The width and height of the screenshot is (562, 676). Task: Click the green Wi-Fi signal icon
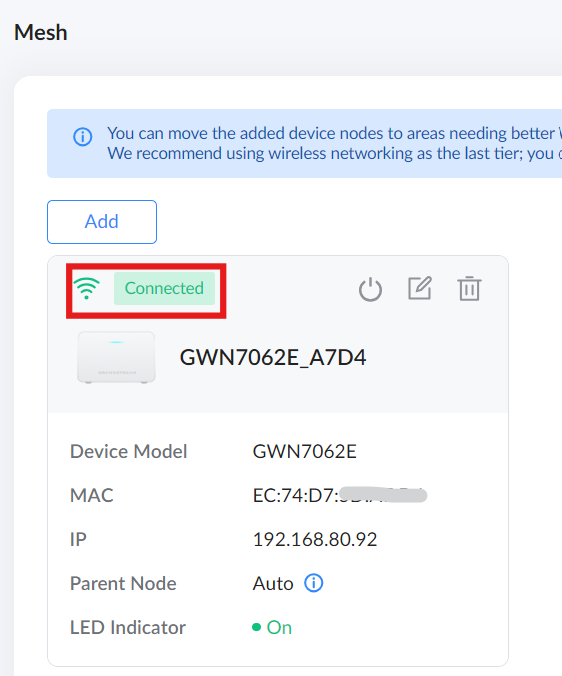click(87, 288)
